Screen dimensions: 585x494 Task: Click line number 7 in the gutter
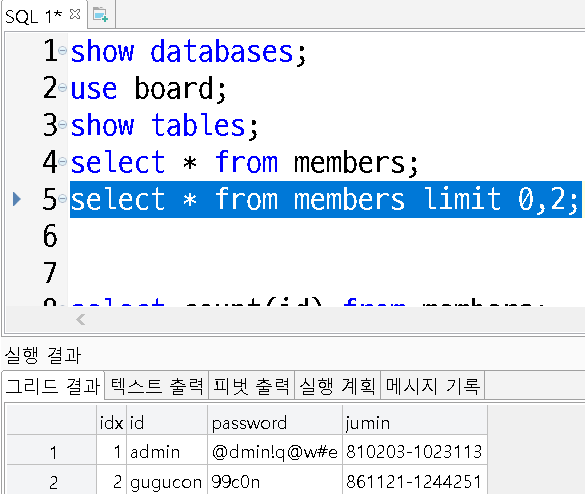tap(50, 272)
